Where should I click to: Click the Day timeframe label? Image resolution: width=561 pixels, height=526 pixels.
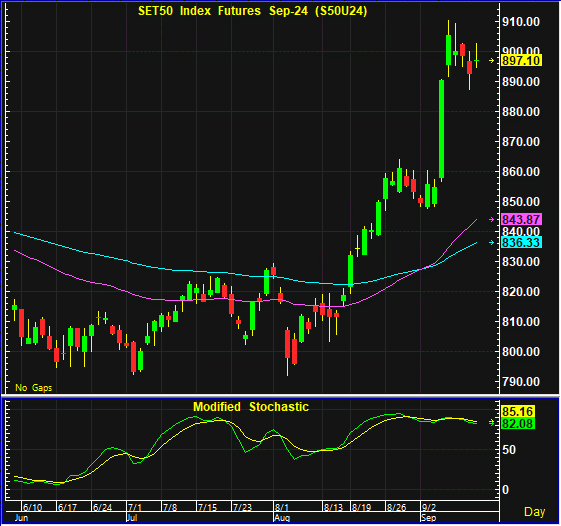(535, 512)
